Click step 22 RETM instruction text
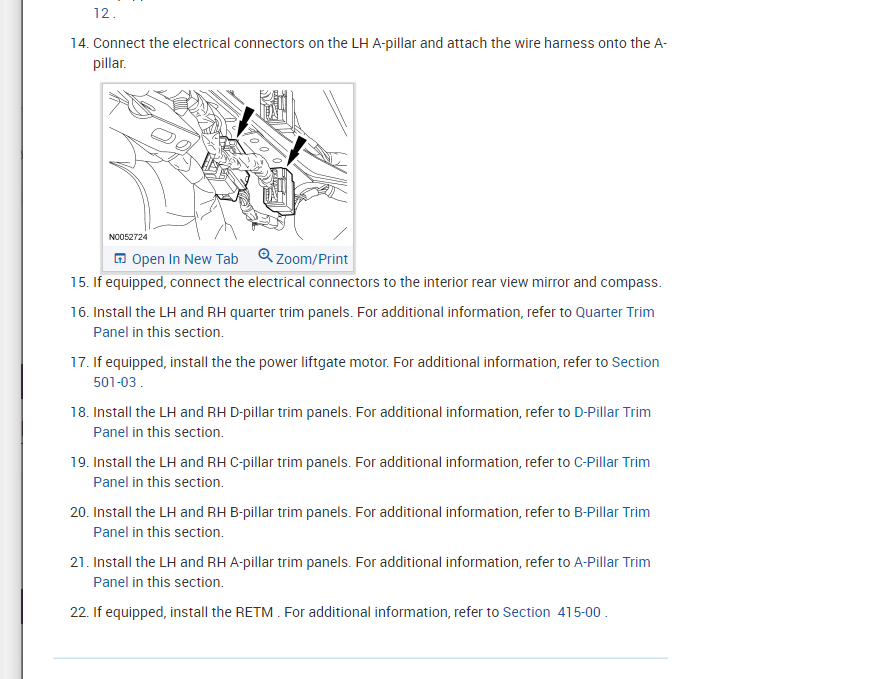 pos(350,612)
